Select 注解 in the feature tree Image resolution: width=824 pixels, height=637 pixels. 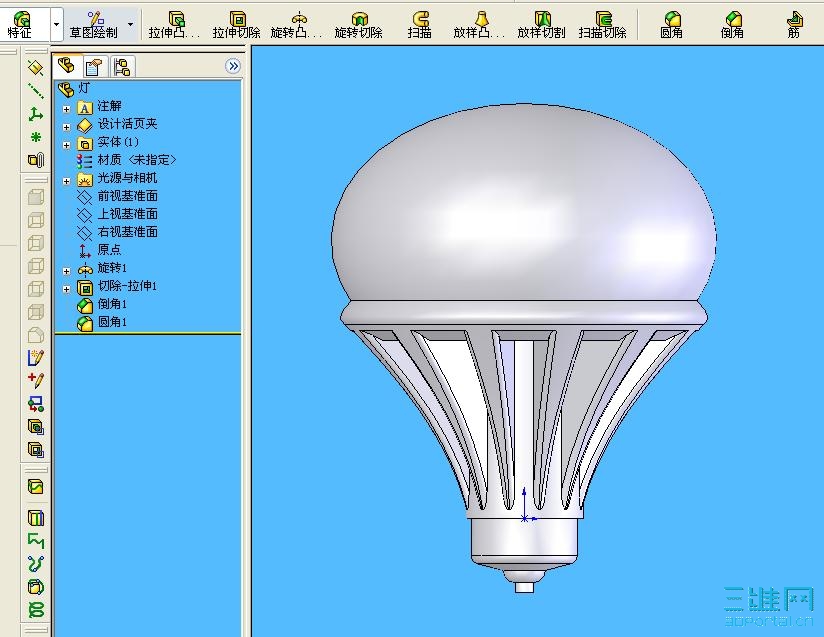(99, 107)
